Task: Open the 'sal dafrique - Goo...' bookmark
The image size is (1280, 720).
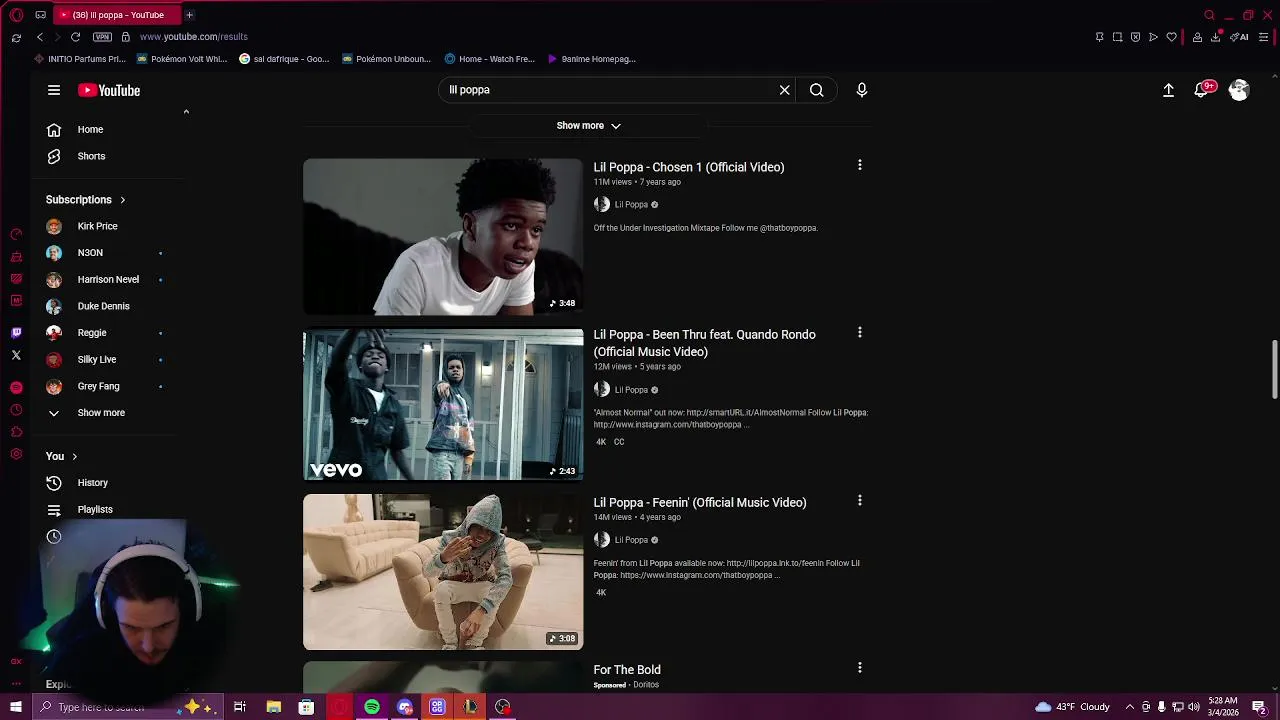Action: click(284, 59)
